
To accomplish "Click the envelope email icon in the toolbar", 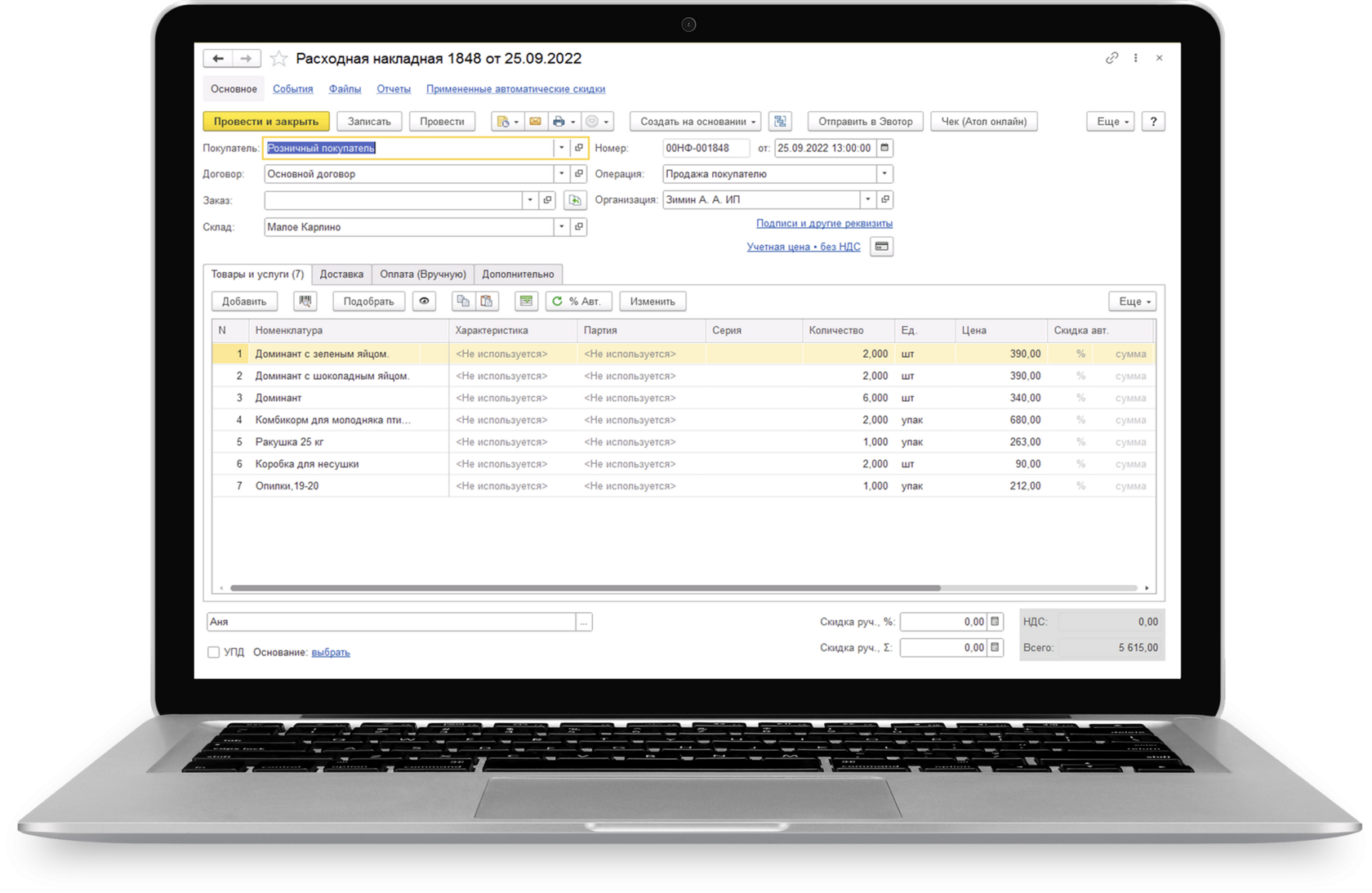I will click(x=535, y=122).
